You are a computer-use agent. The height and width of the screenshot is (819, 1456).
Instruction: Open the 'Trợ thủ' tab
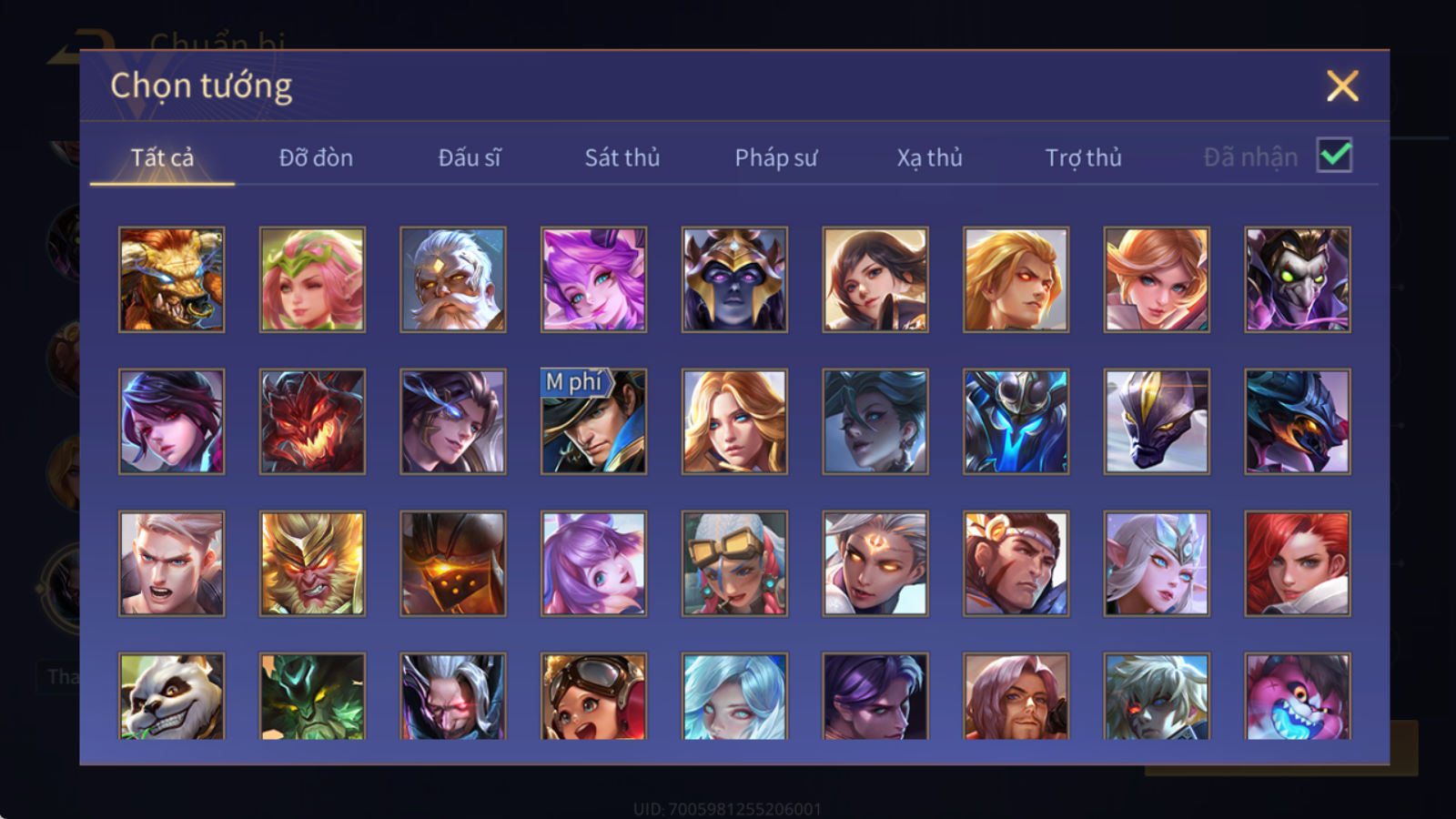click(x=1083, y=158)
